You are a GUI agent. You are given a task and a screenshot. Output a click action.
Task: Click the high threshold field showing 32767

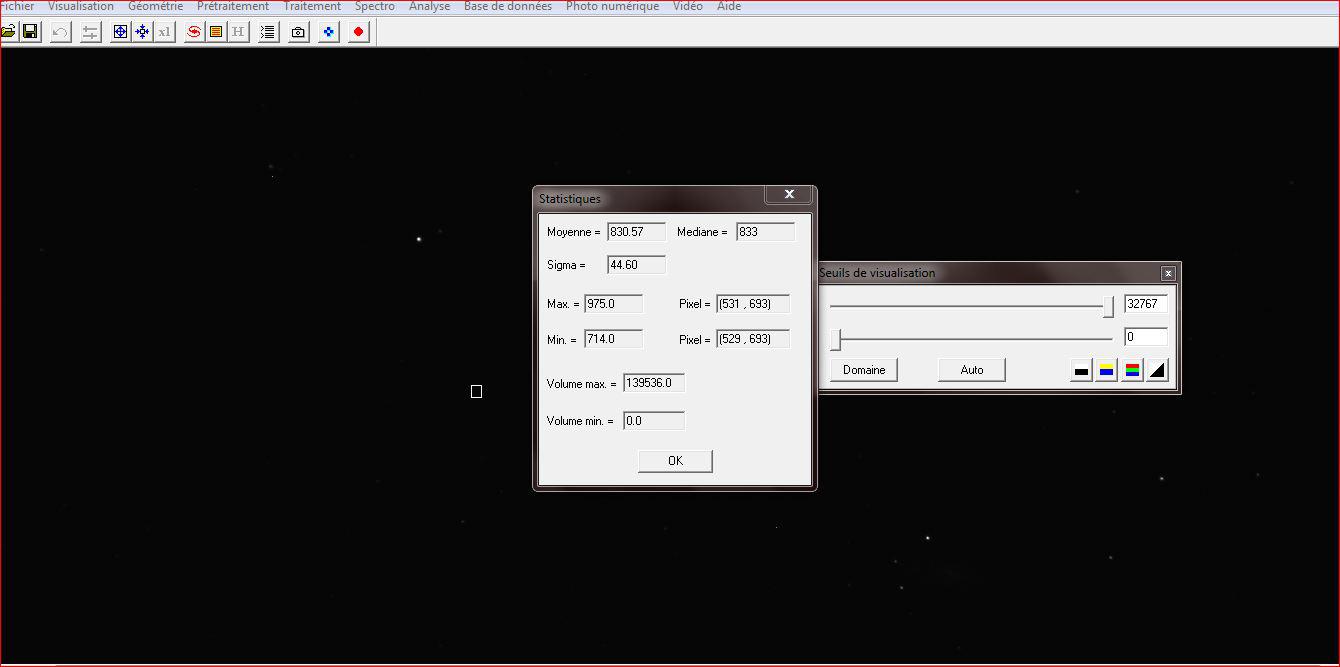tap(1146, 304)
